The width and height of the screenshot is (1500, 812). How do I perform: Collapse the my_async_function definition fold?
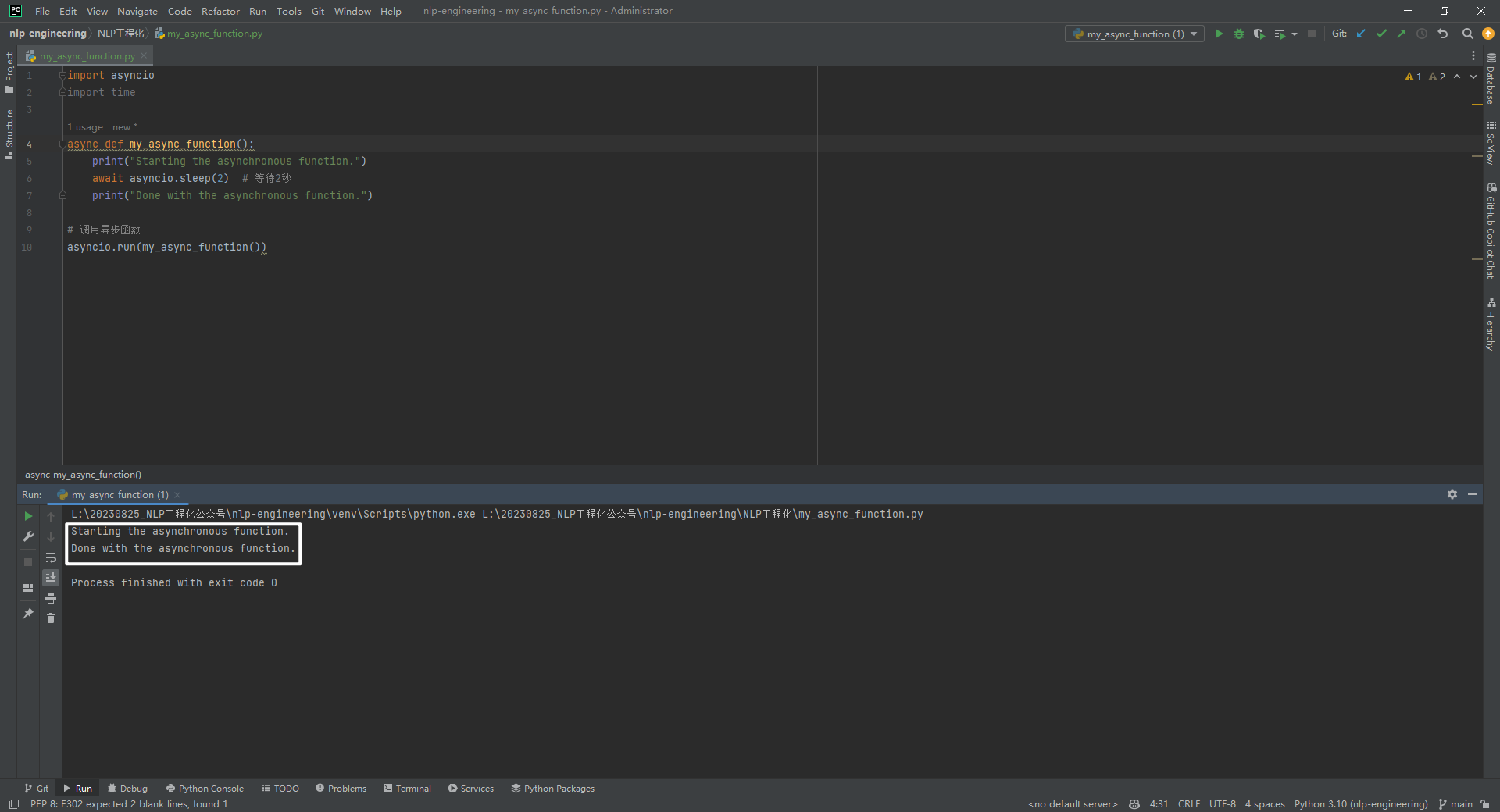click(62, 144)
